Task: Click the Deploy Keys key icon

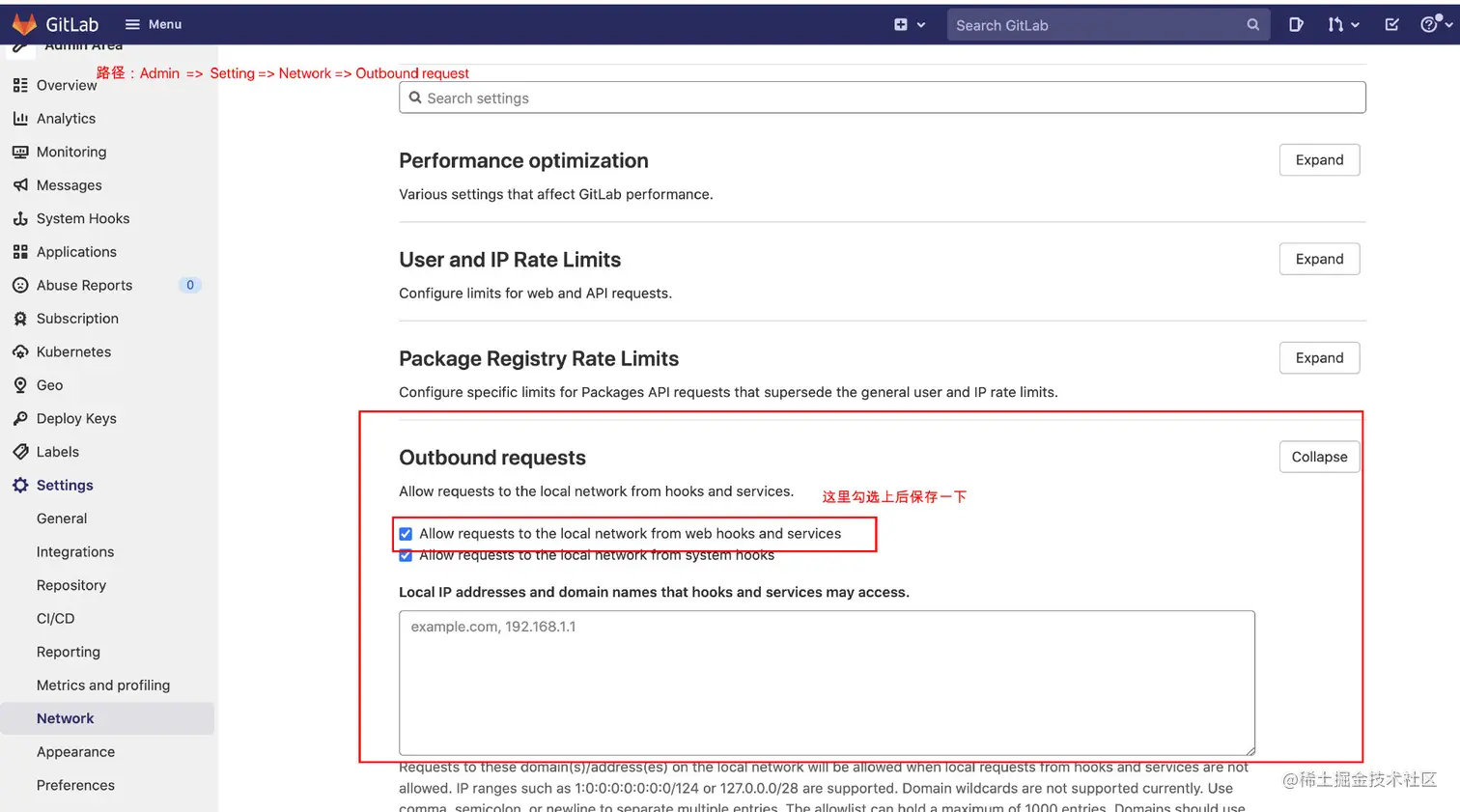Action: [x=20, y=418]
